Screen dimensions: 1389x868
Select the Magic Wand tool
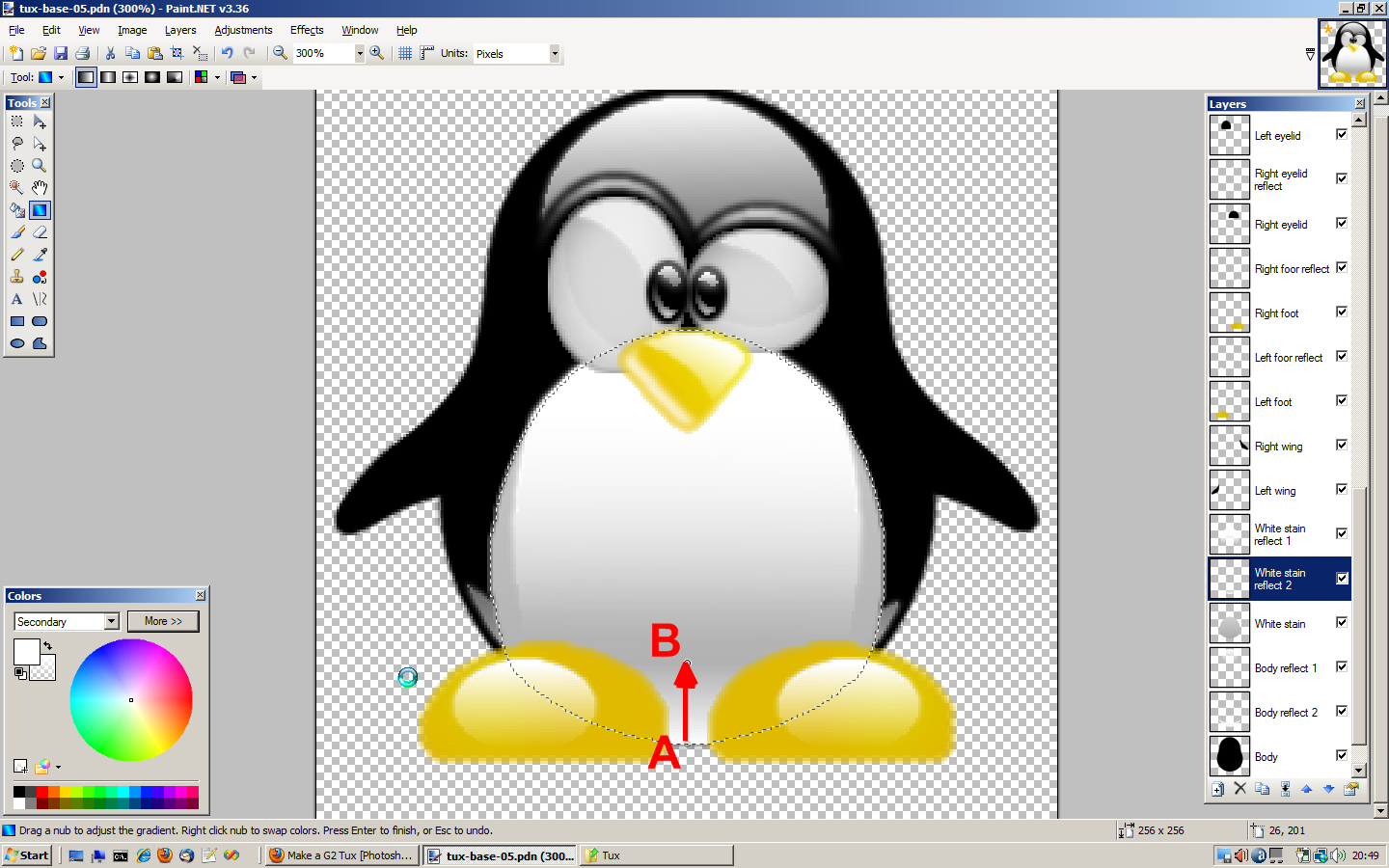(x=17, y=188)
